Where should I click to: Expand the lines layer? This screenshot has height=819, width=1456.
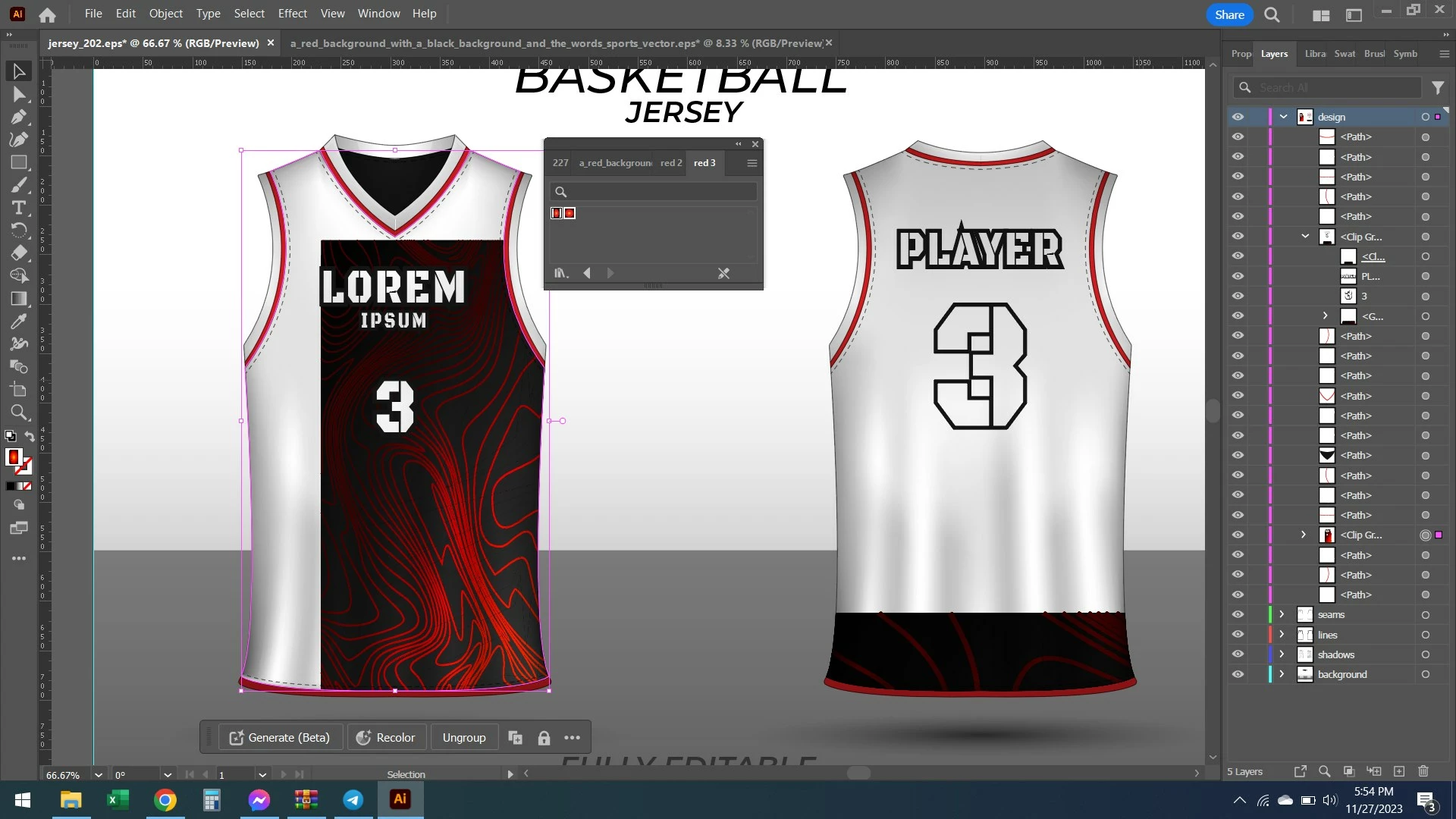pos(1282,635)
